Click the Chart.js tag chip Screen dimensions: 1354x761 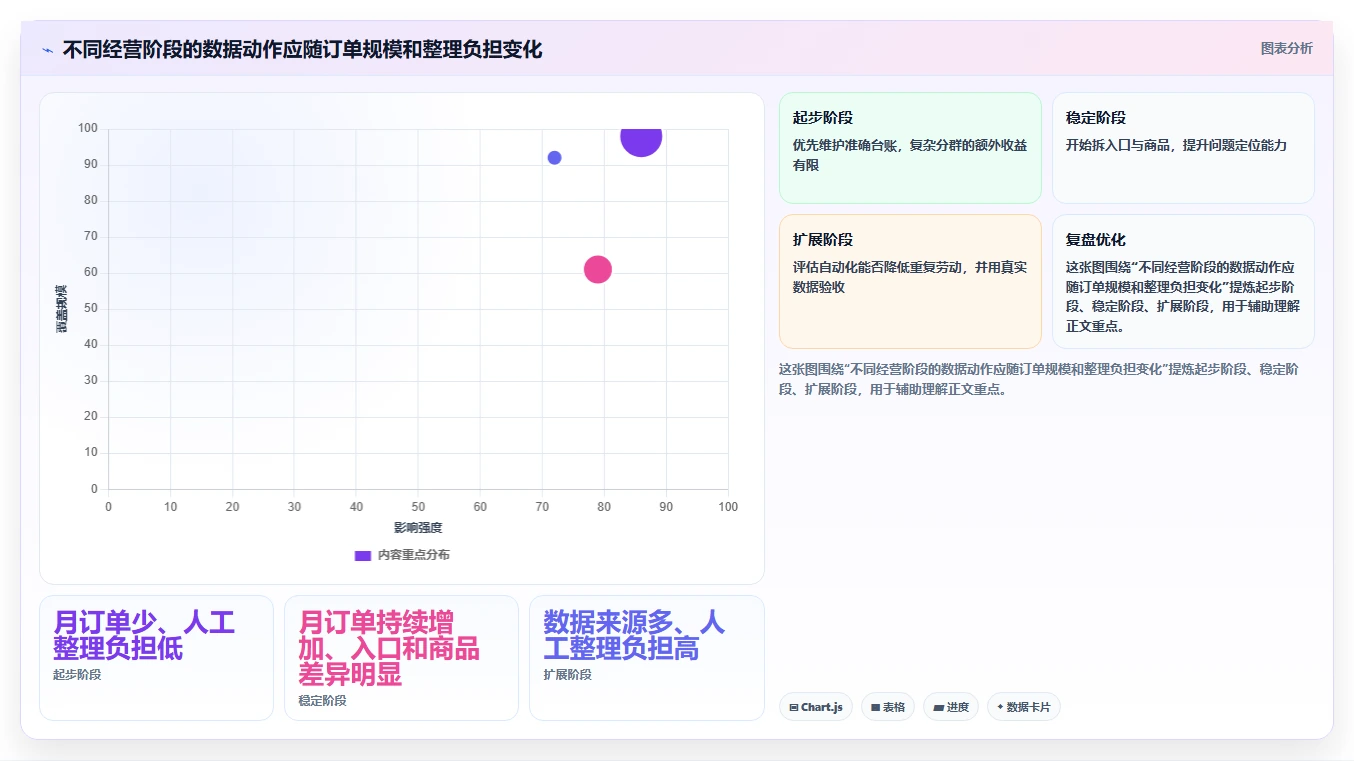point(816,707)
